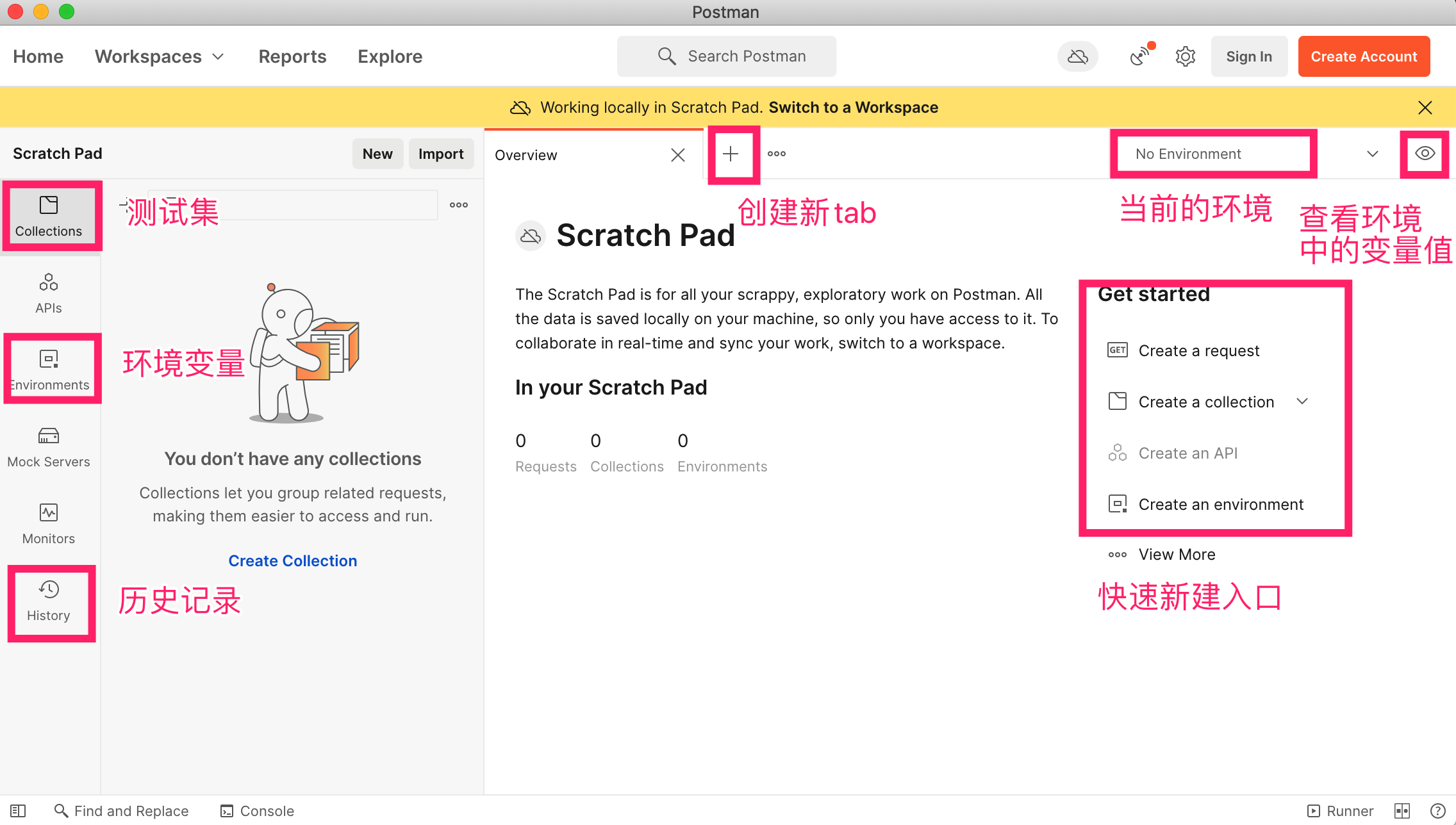
Task: Click the Create Collection link
Action: [293, 560]
